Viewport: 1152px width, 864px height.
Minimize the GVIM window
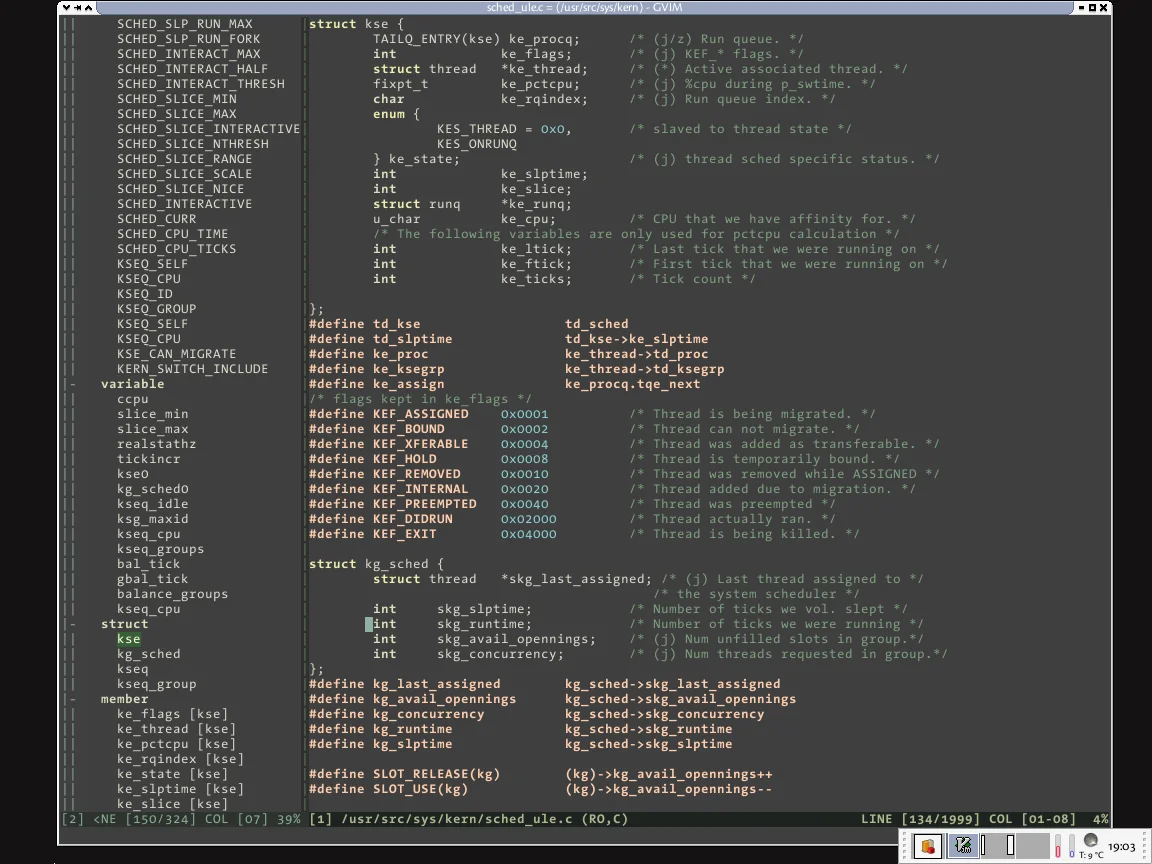pyautogui.click(x=1081, y=7)
